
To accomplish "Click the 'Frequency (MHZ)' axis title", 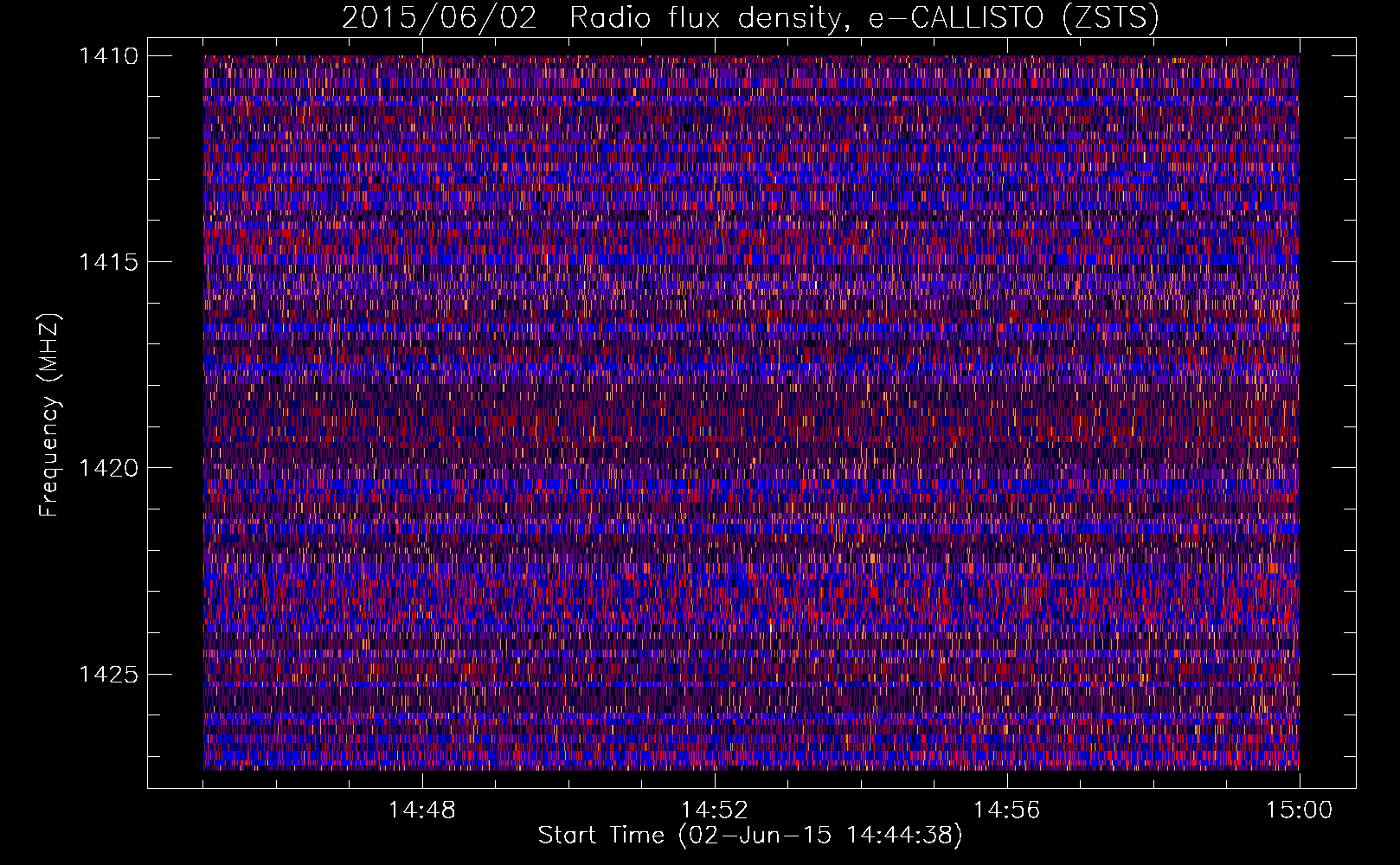I will point(50,415).
